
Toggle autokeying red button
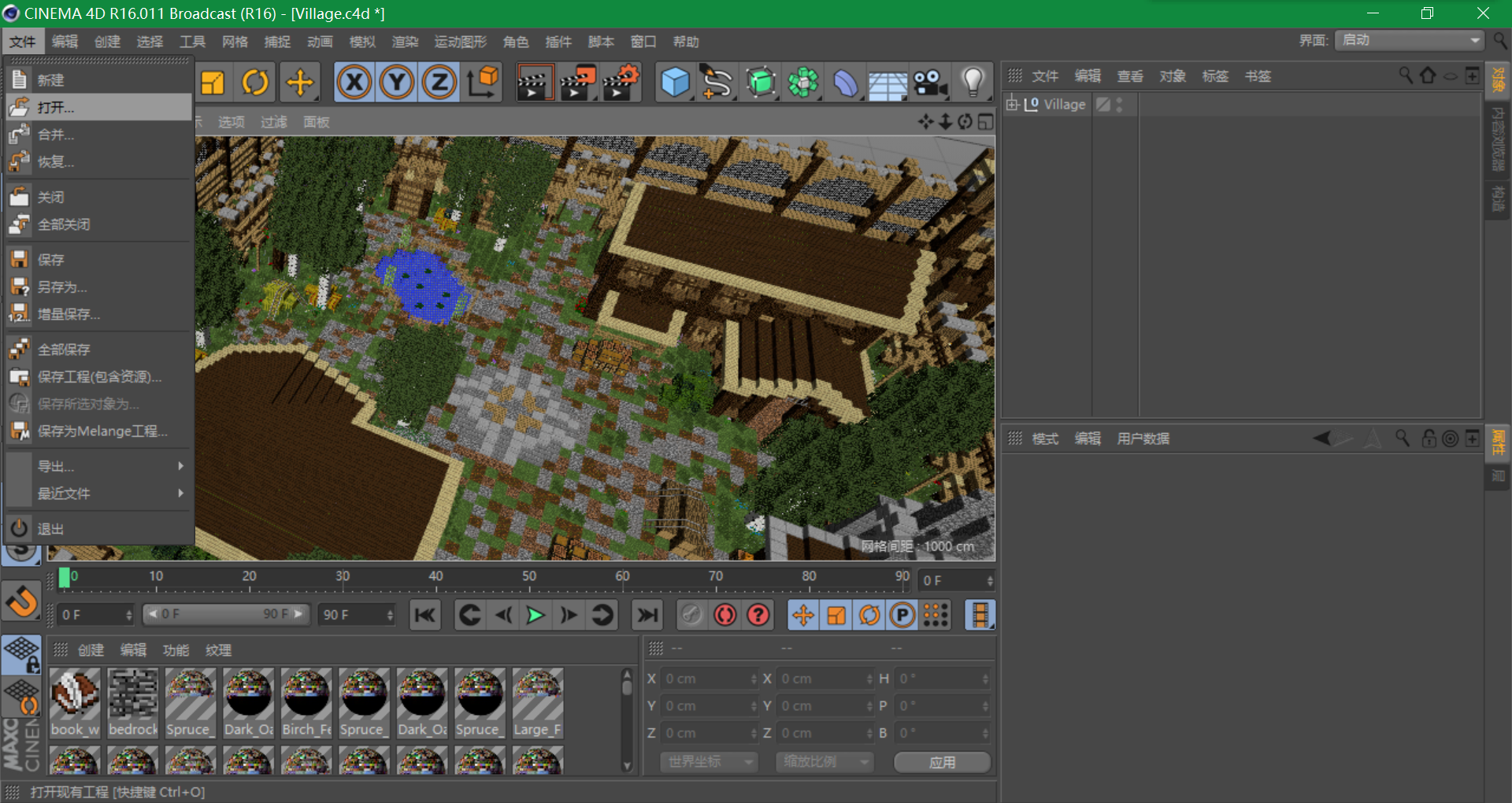724,615
